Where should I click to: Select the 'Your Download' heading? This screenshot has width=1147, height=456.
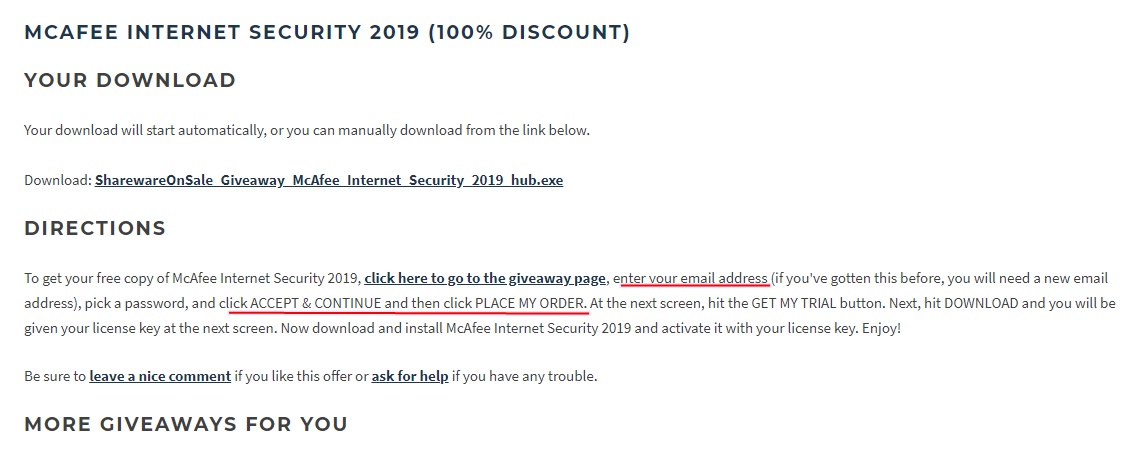(130, 80)
